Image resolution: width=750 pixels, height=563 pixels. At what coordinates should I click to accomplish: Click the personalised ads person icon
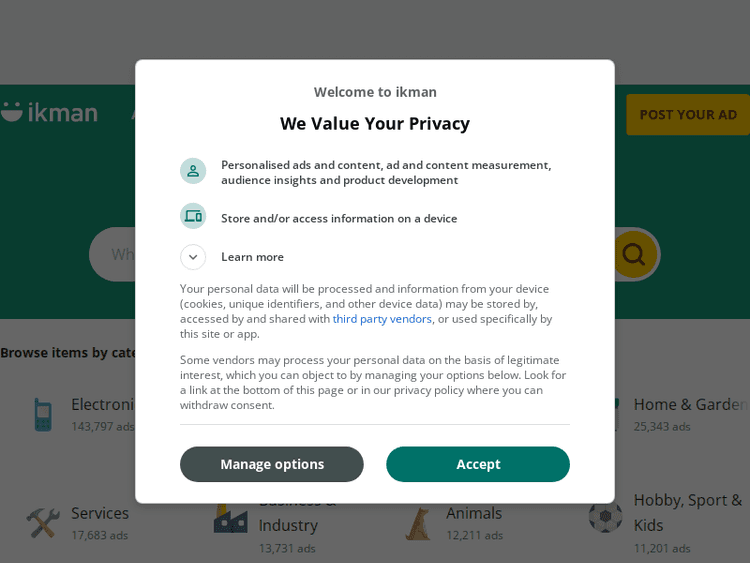(193, 171)
